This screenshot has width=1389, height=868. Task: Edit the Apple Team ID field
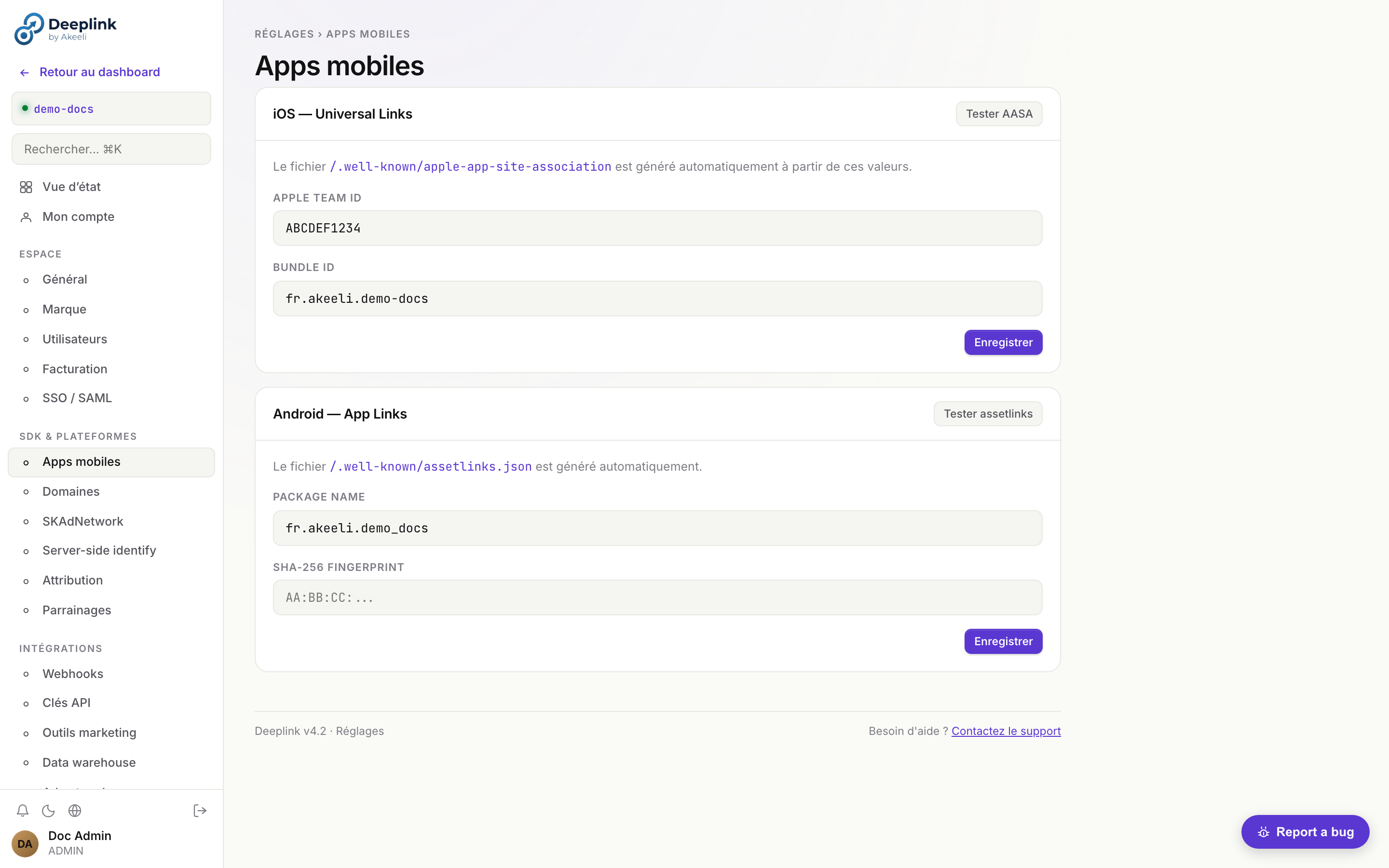click(657, 229)
